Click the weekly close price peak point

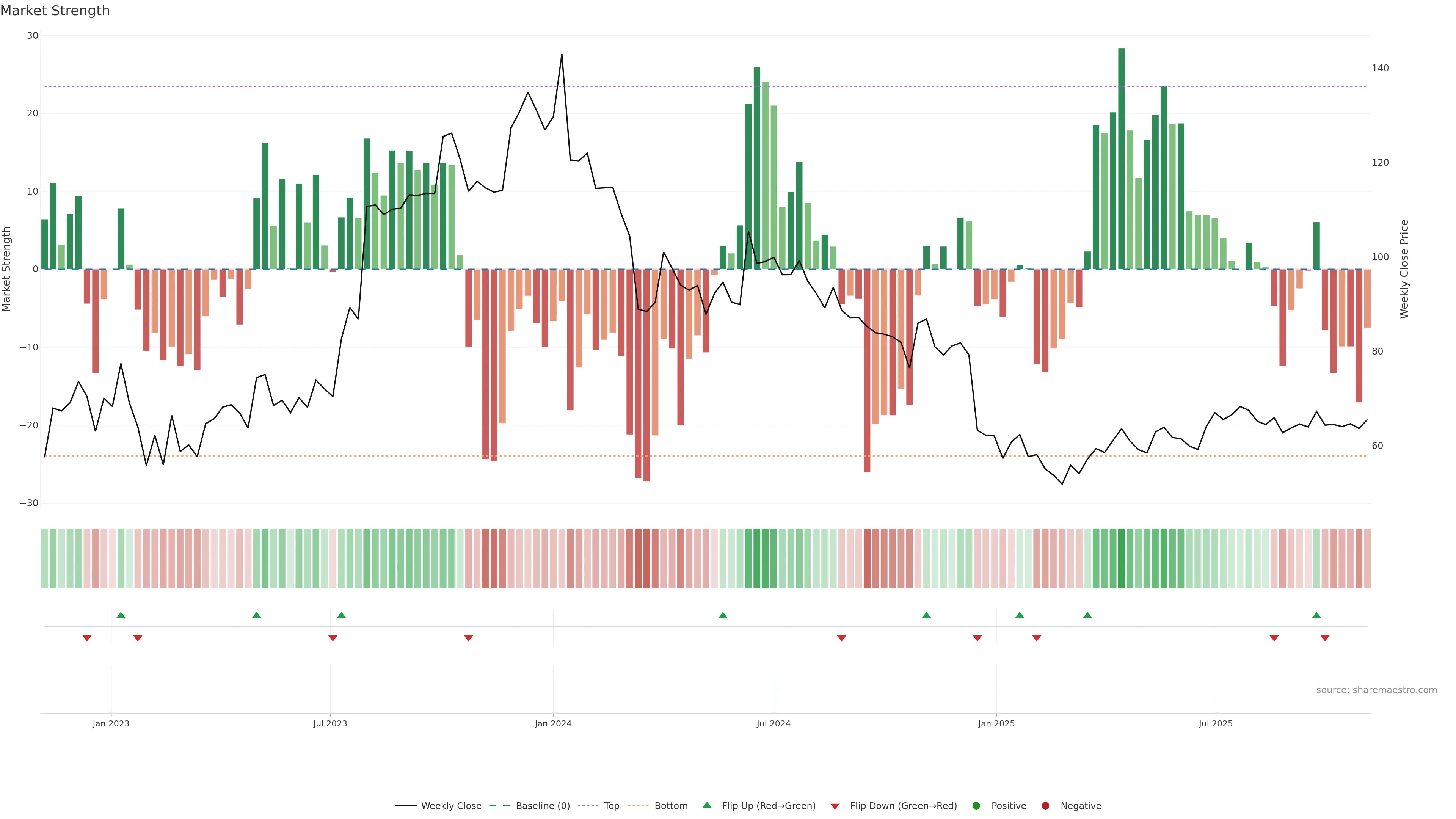[x=561, y=55]
